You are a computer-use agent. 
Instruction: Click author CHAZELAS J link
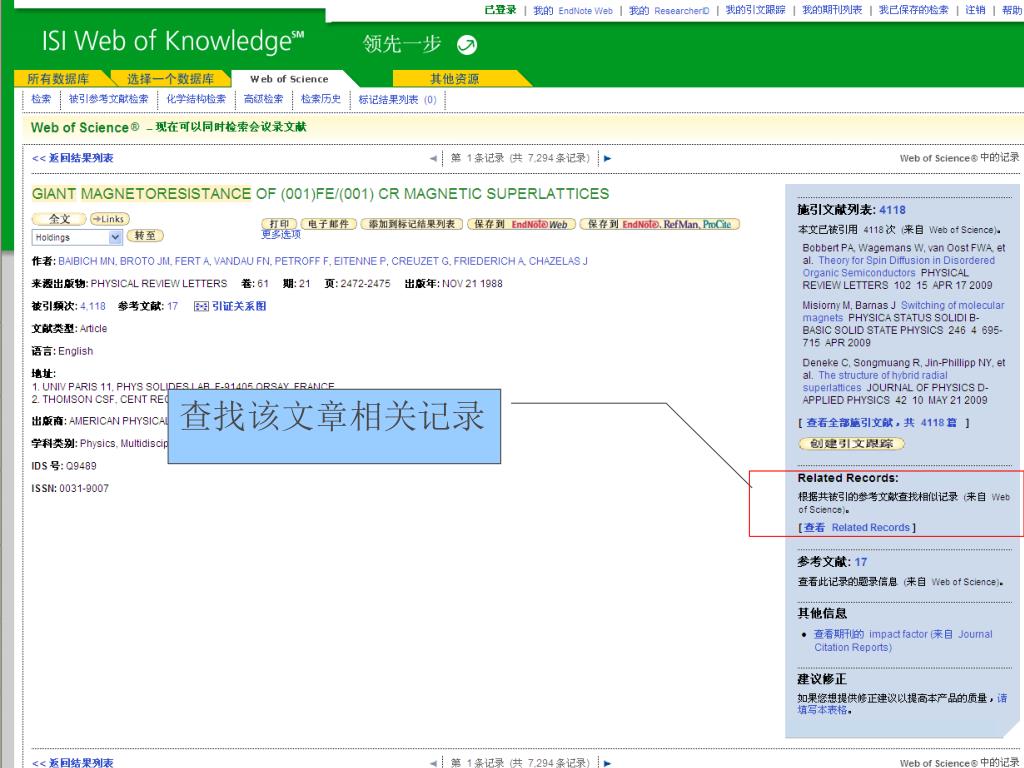tap(558, 261)
